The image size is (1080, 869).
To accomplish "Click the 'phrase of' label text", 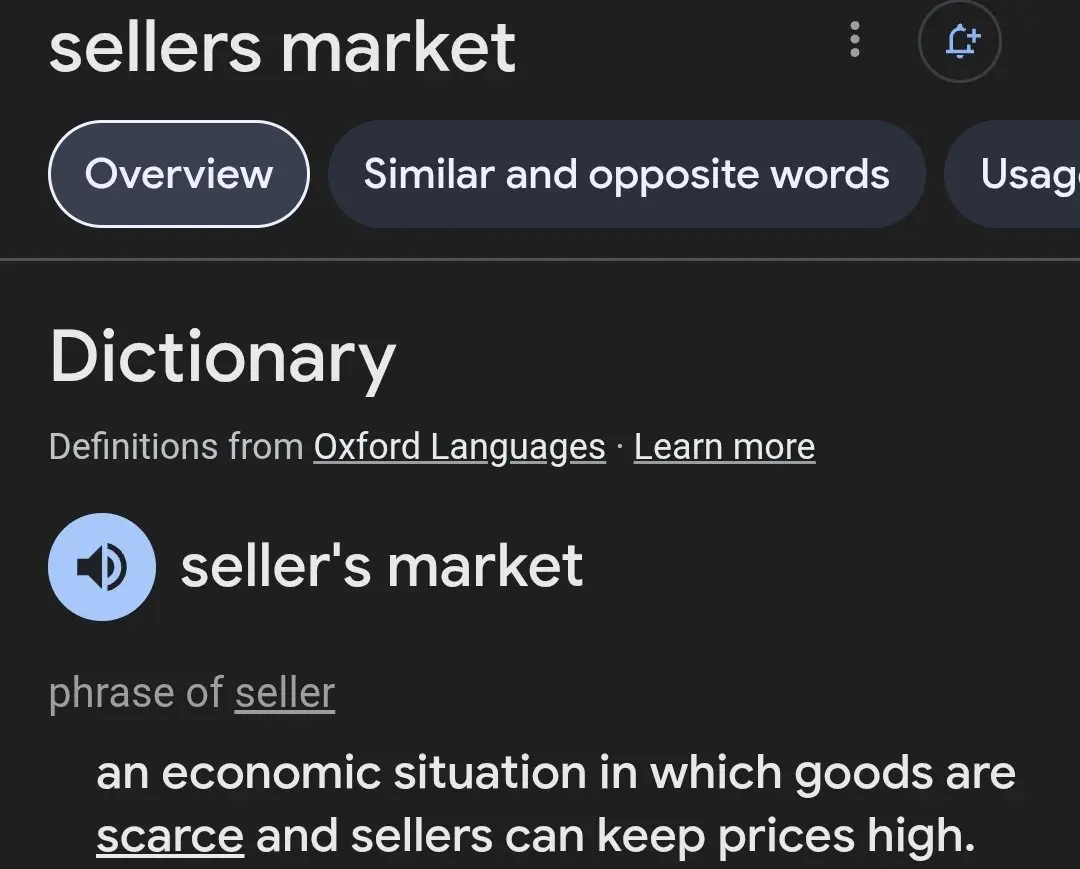I will (x=136, y=693).
